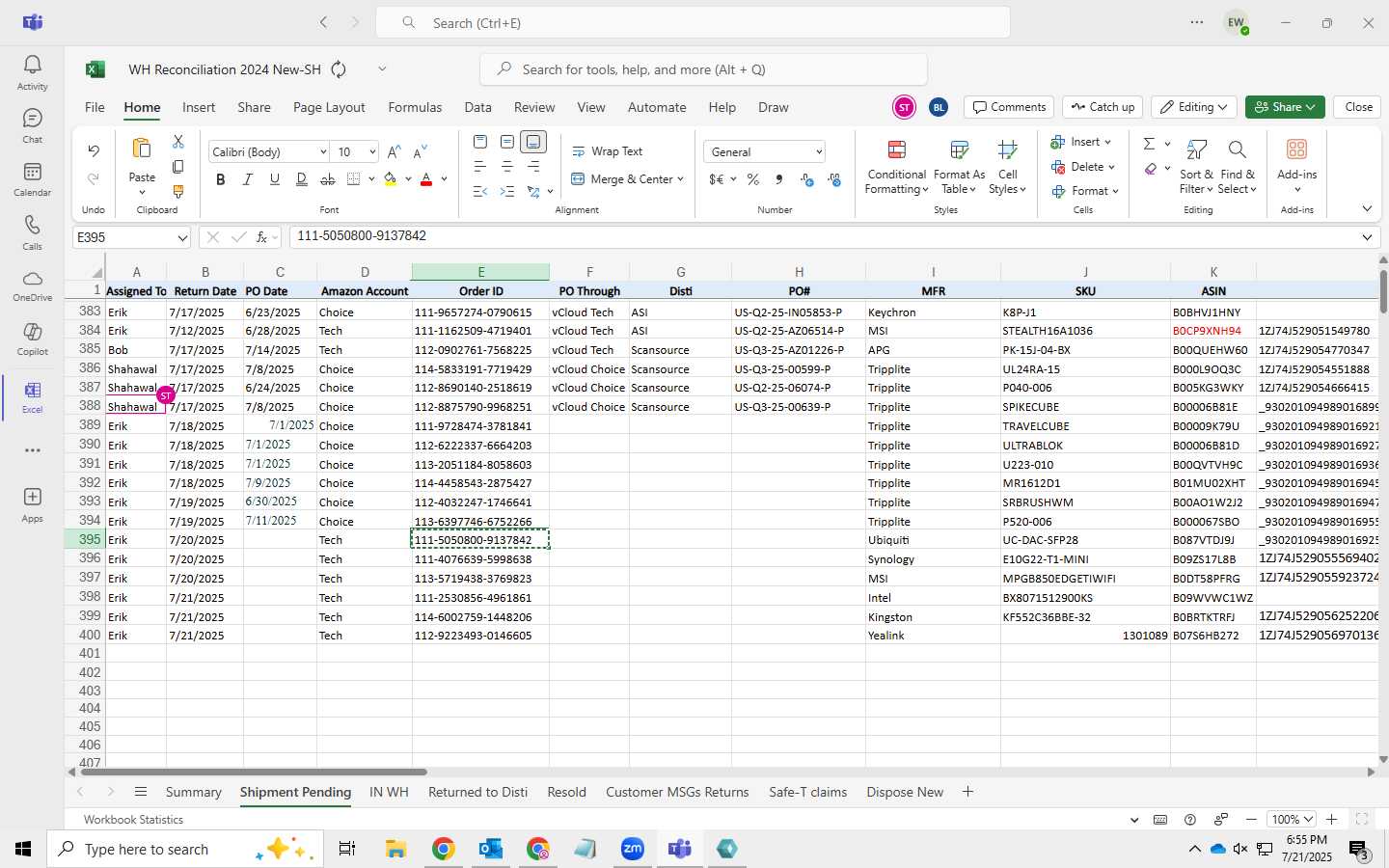Open the Data ribbon tab

477,107
